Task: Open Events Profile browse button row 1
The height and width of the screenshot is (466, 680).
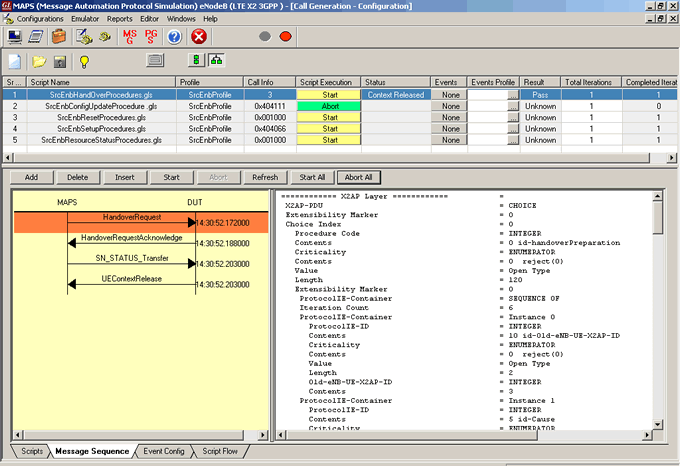Action: pos(513,95)
